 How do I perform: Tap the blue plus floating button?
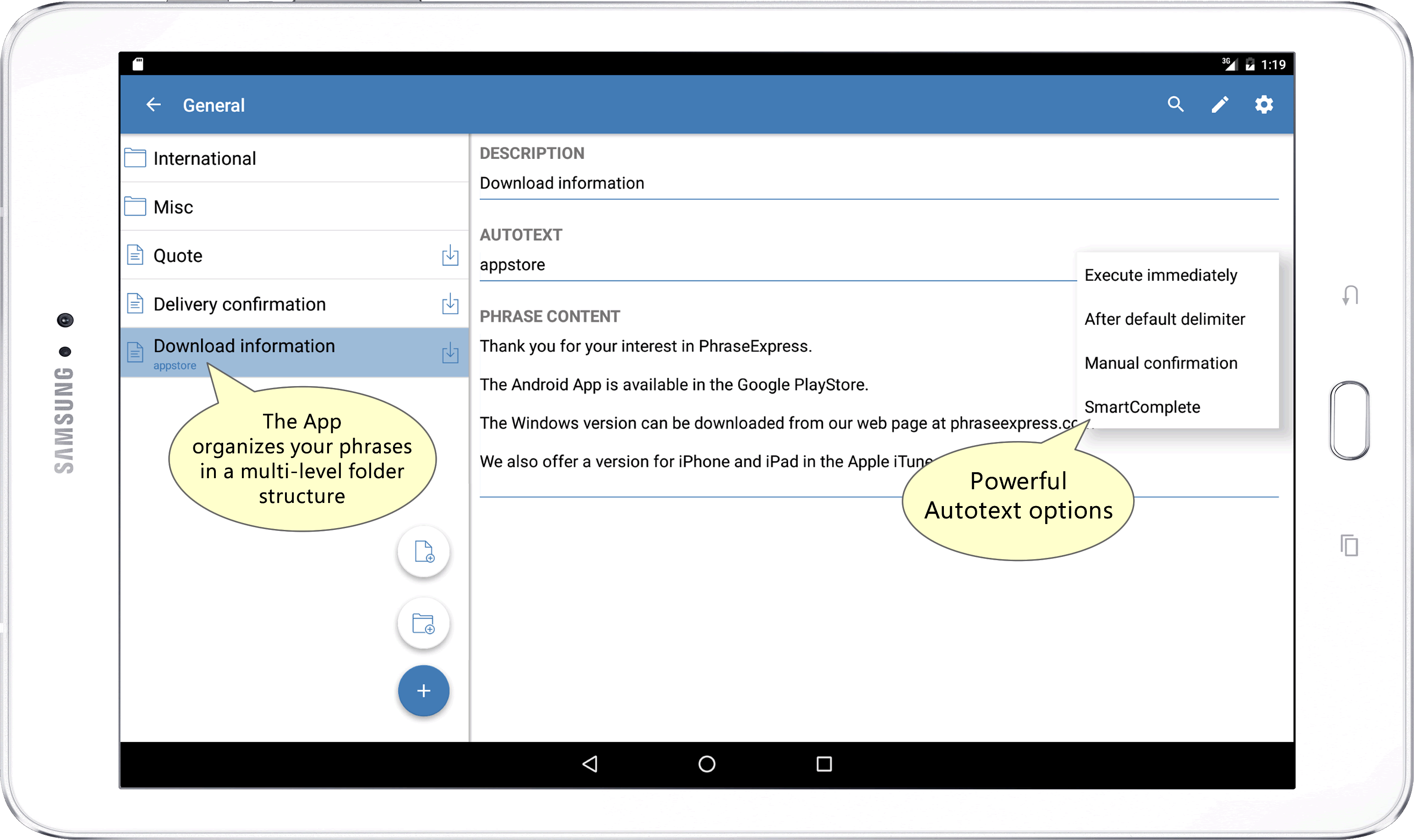(x=423, y=691)
